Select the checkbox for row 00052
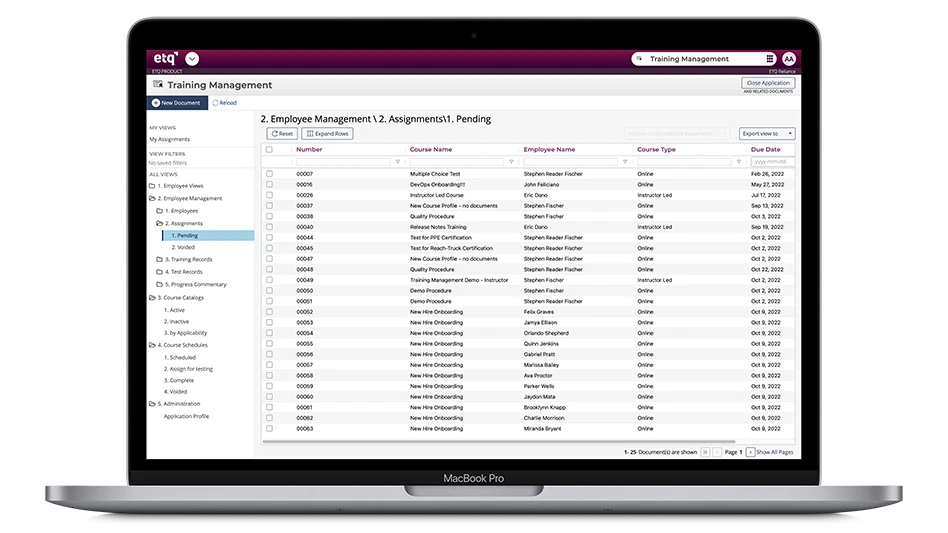Viewport: 948px width, 533px height. pyautogui.click(x=269, y=312)
